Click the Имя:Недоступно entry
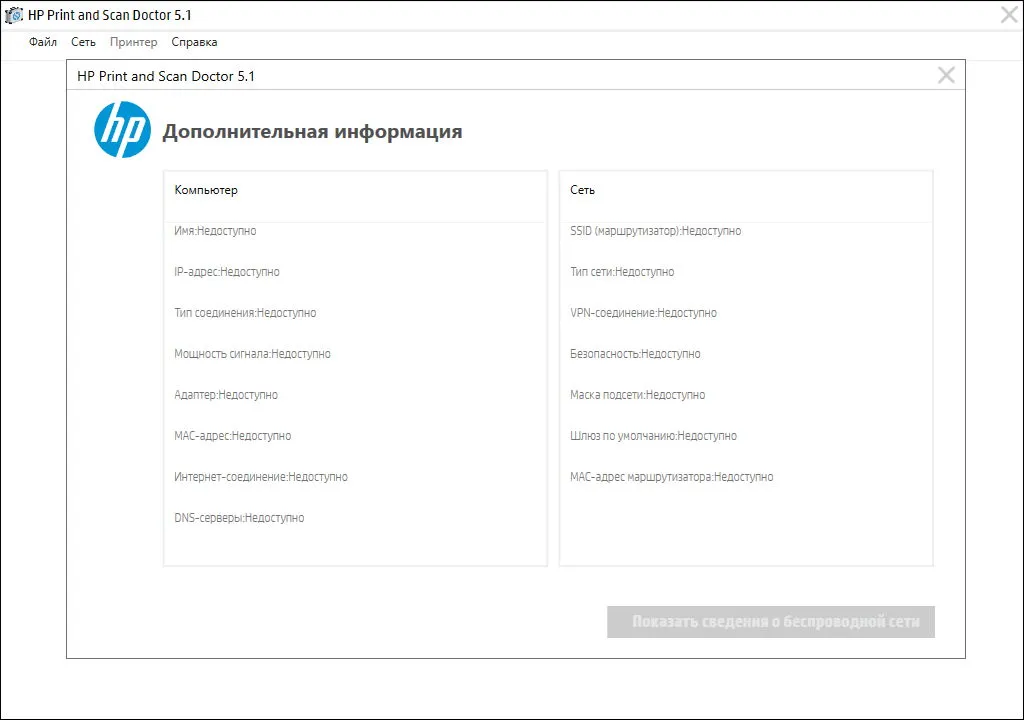The image size is (1024, 720). (215, 231)
